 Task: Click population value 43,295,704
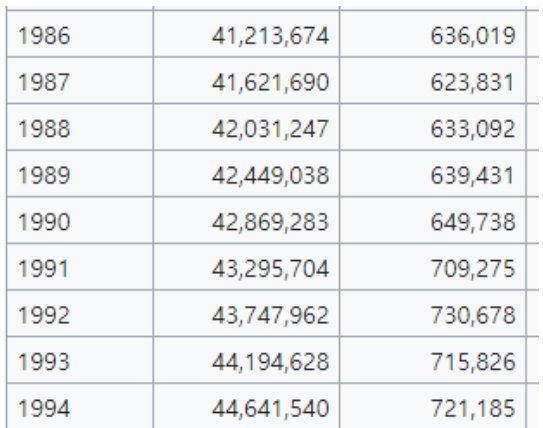pyautogui.click(x=246, y=267)
